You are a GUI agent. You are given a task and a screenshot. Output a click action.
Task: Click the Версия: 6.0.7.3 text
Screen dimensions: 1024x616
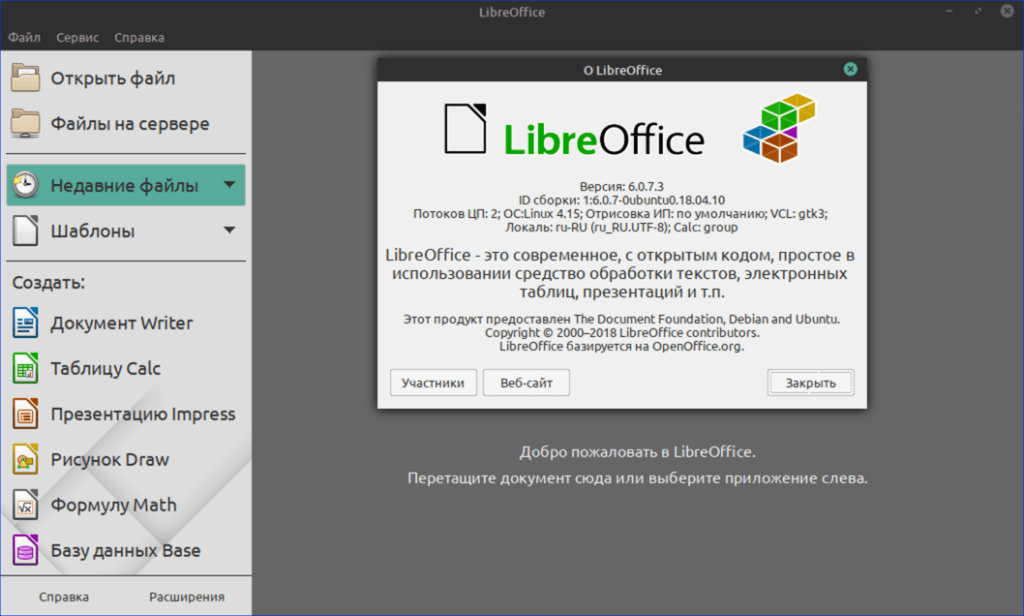pos(622,186)
